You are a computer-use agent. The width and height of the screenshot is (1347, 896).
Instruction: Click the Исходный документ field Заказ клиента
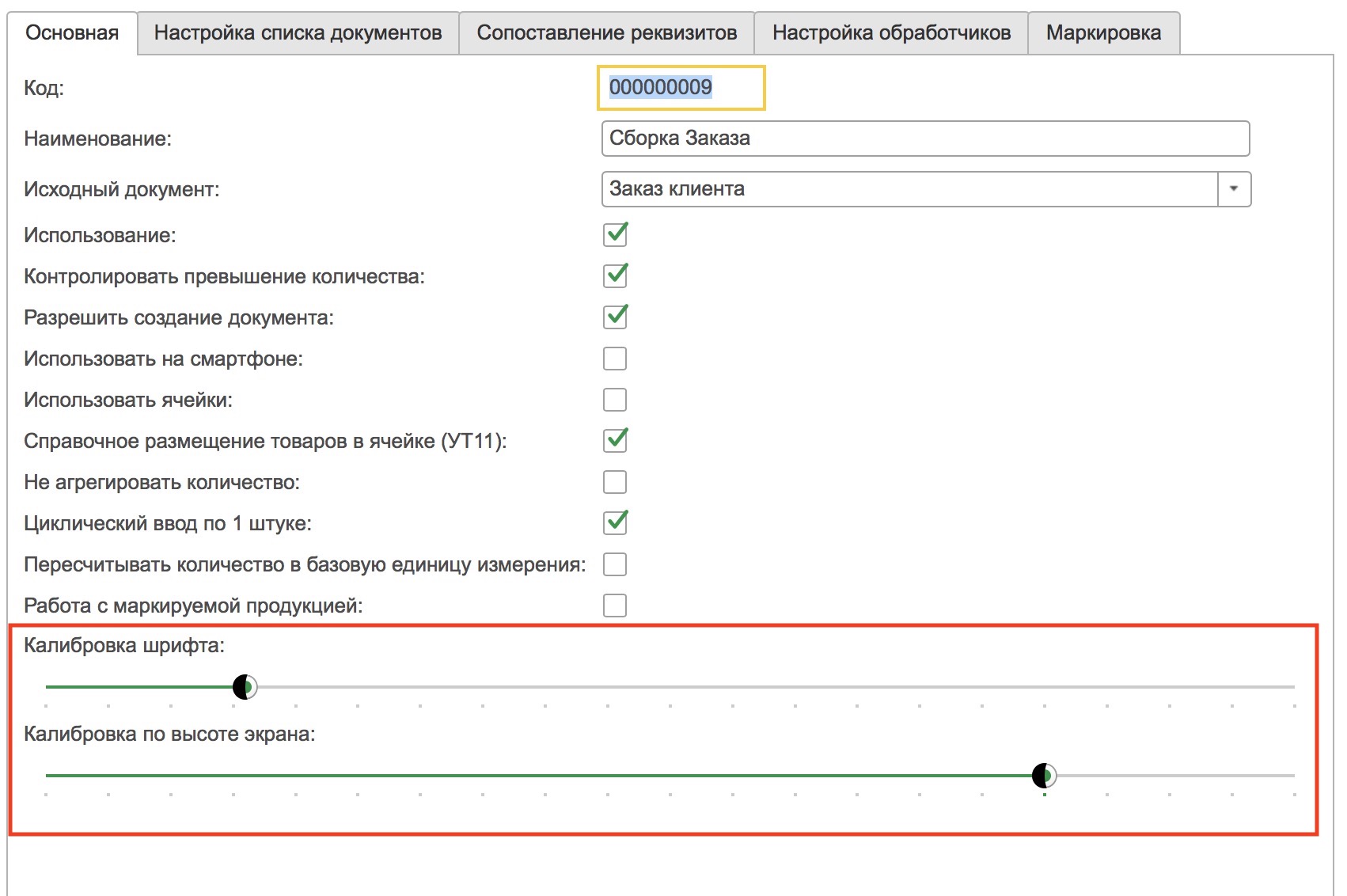pos(909,189)
